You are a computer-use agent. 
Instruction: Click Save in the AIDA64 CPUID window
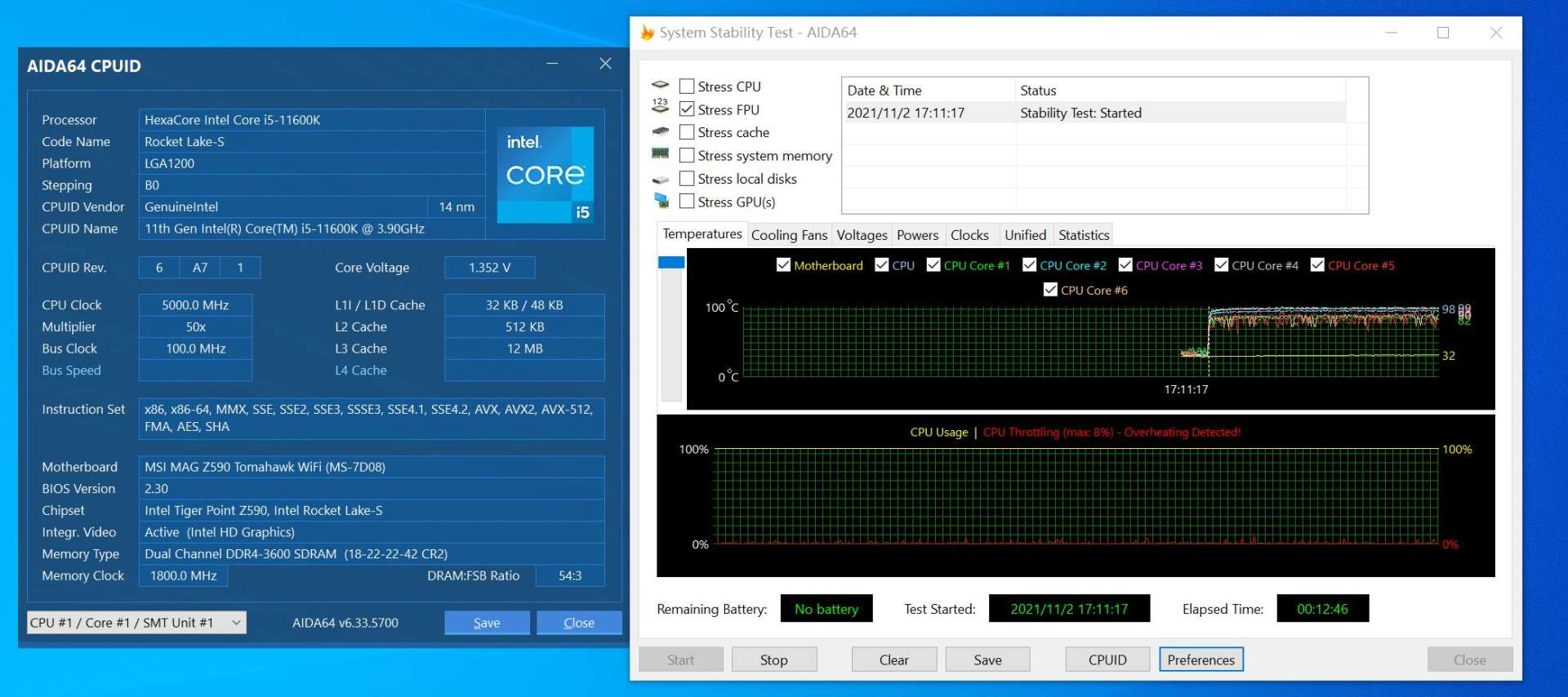487,623
